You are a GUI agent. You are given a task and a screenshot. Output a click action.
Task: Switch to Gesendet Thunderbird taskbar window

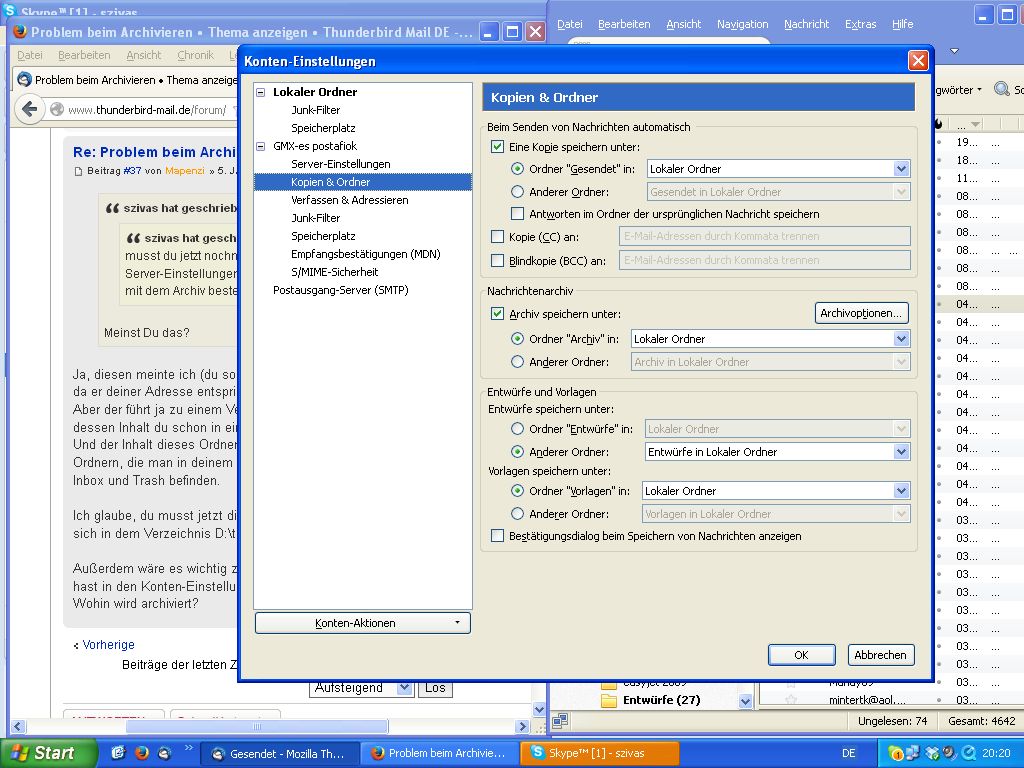(280, 754)
